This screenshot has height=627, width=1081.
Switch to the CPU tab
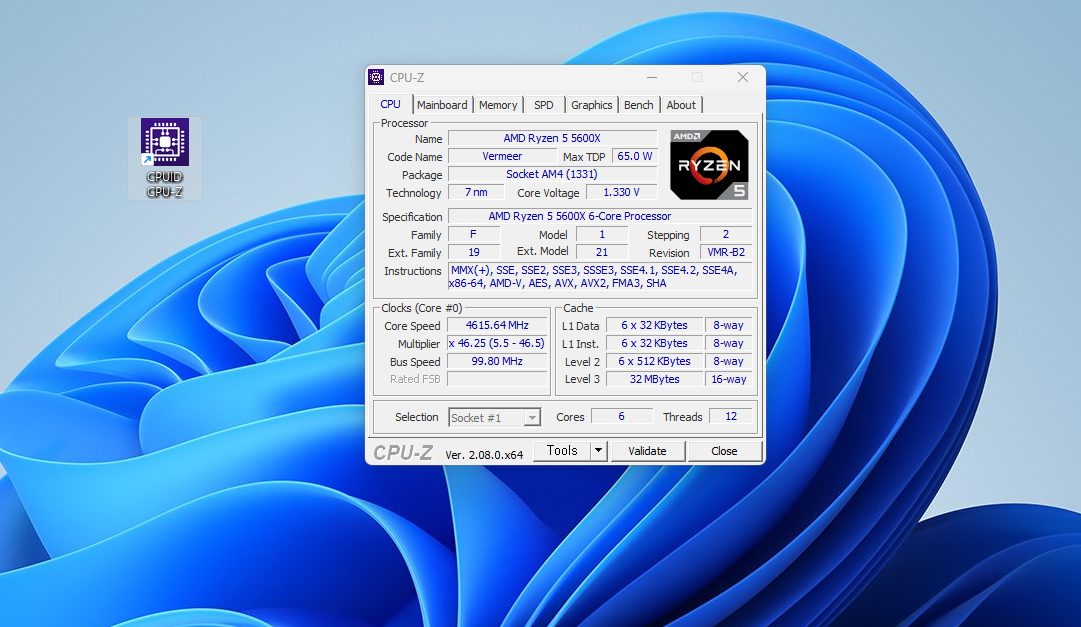tap(390, 104)
